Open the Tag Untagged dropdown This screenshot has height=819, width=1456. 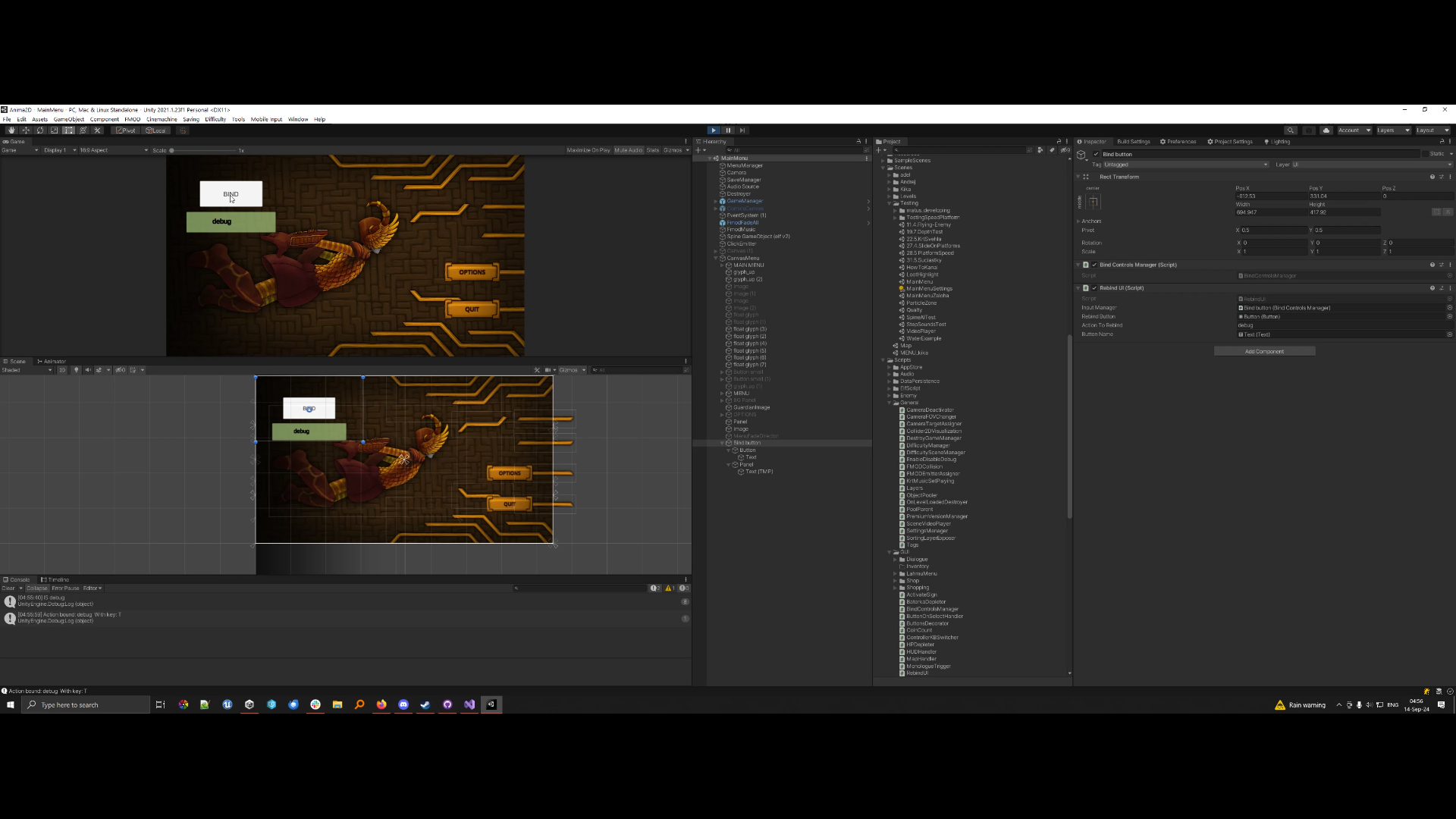[1185, 165]
